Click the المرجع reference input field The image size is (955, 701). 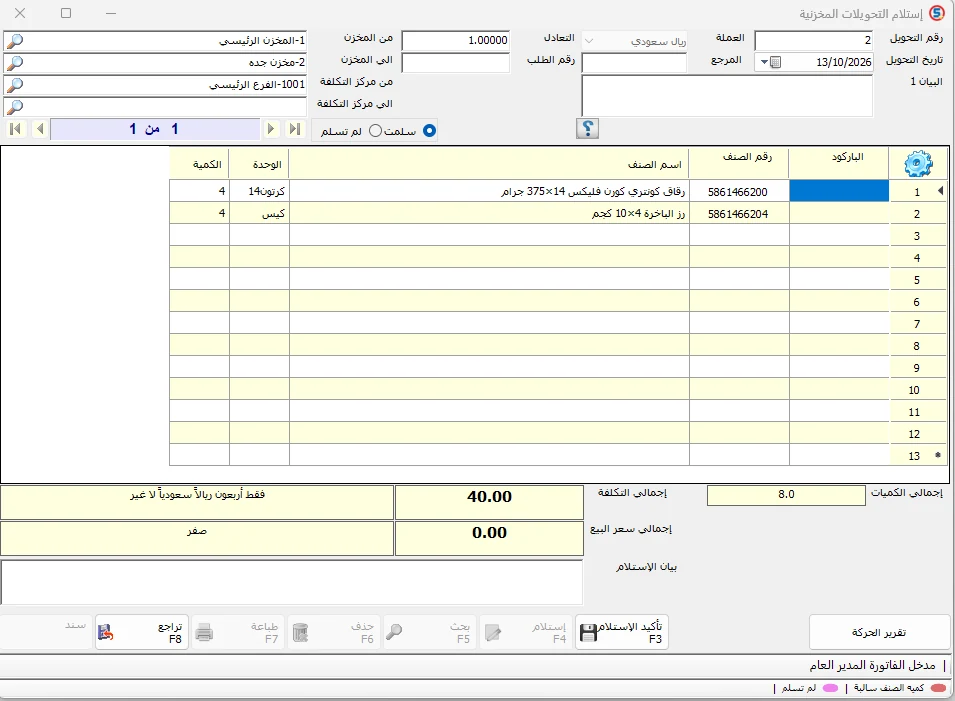tap(634, 62)
